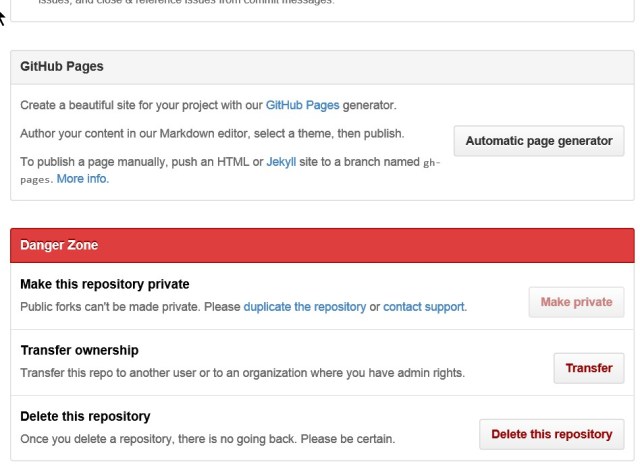Screen dimensions: 640x468
Task: Click the duplicate the repository link
Action: tap(304, 306)
